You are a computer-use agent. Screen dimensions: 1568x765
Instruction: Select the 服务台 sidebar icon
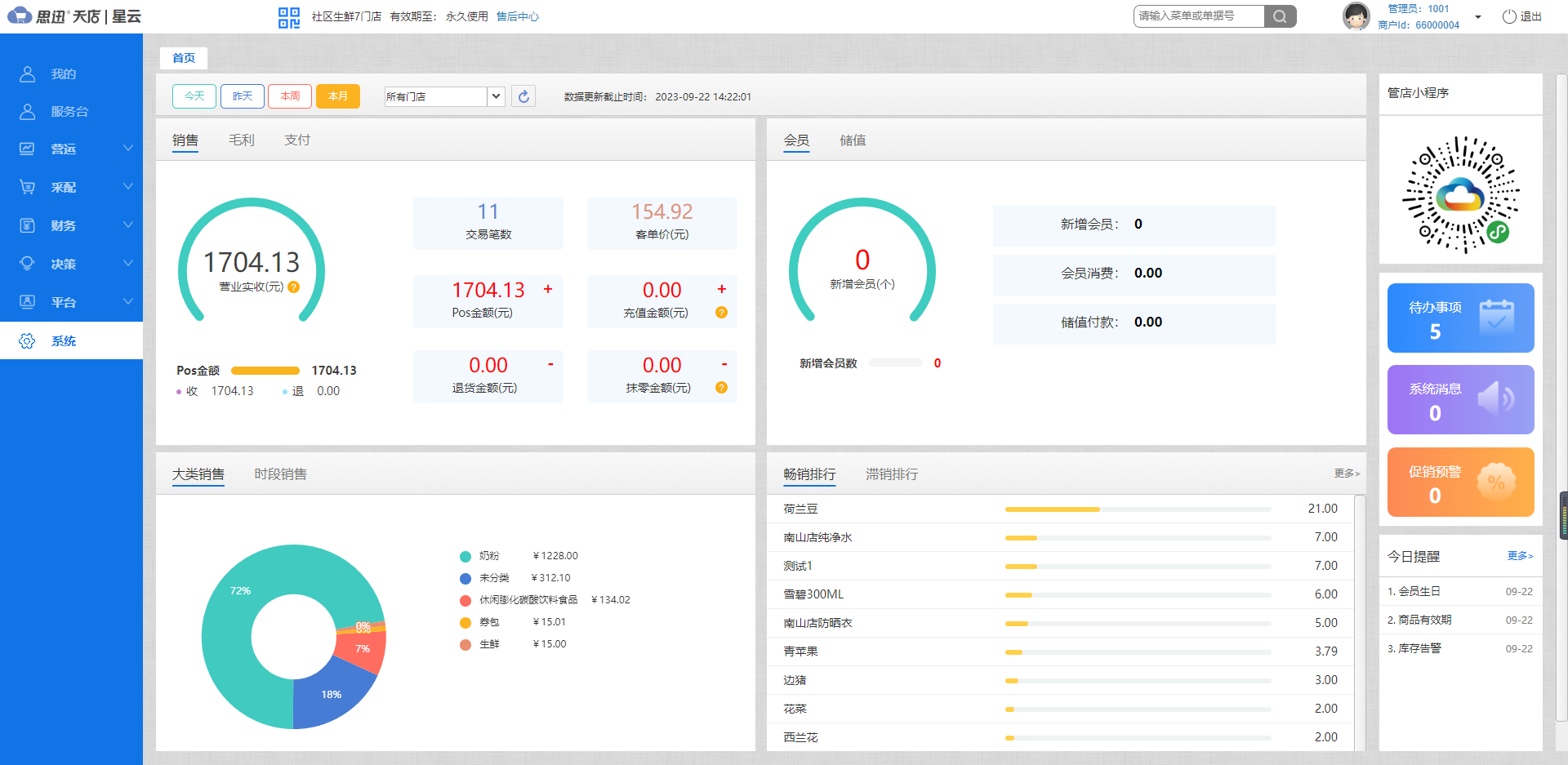point(27,112)
